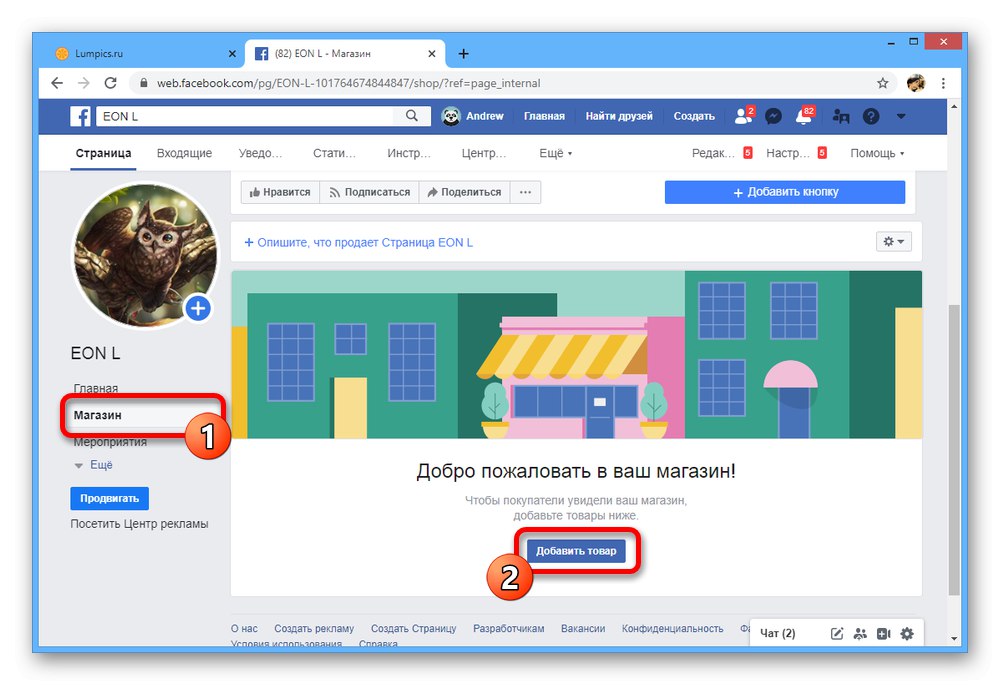This screenshot has height=685, width=1000.
Task: Open the Главная link in the top bar
Action: 544,116
